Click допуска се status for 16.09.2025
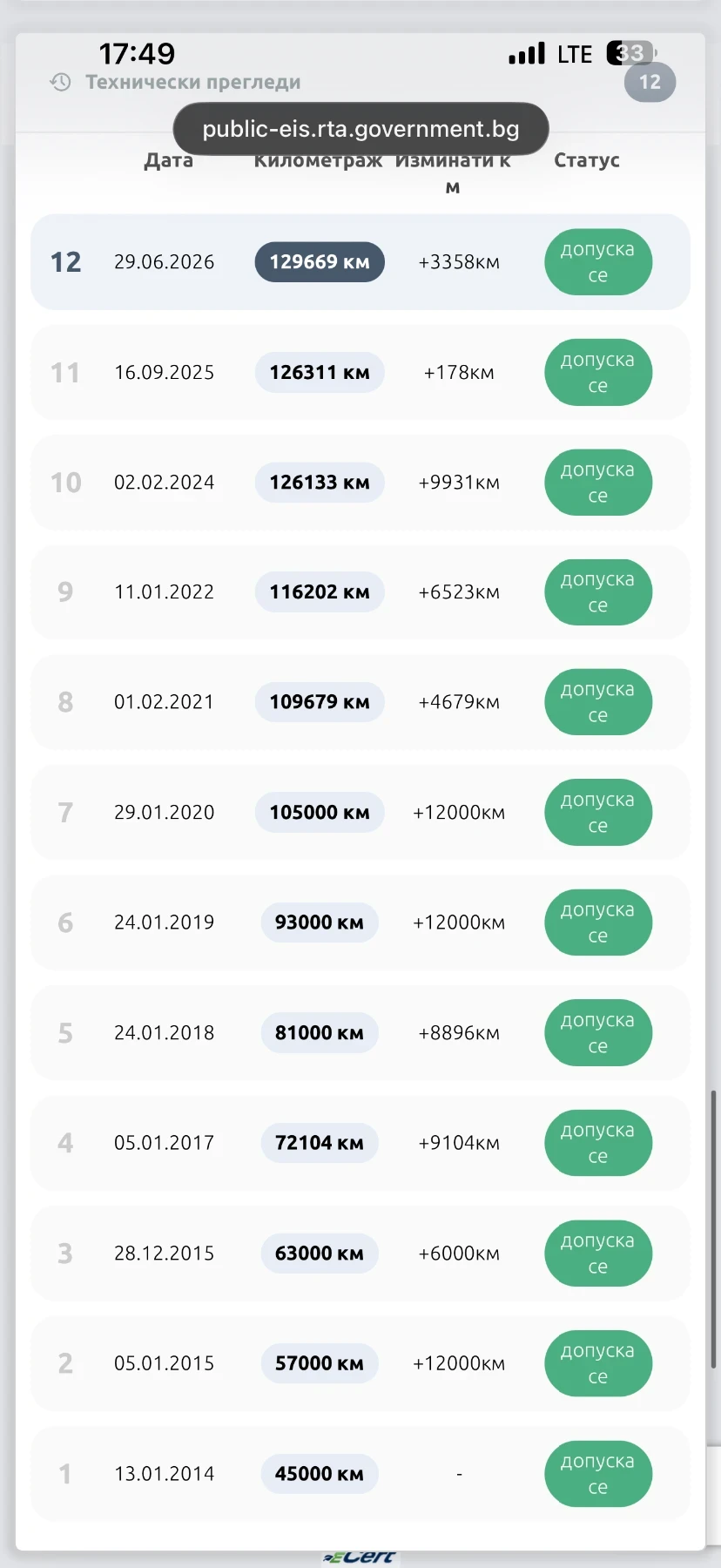The image size is (721, 1568). click(x=598, y=373)
